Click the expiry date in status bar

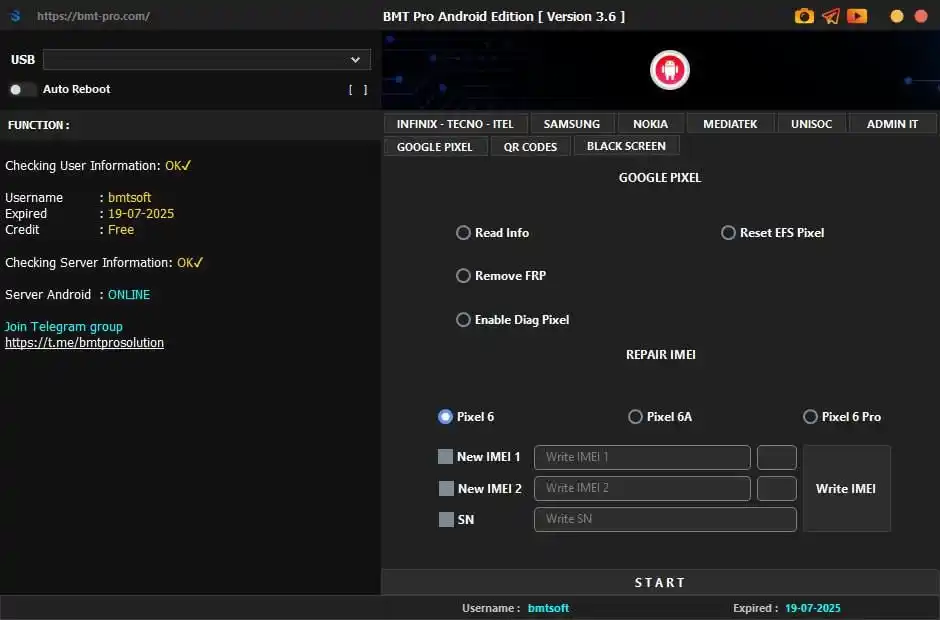click(x=813, y=608)
